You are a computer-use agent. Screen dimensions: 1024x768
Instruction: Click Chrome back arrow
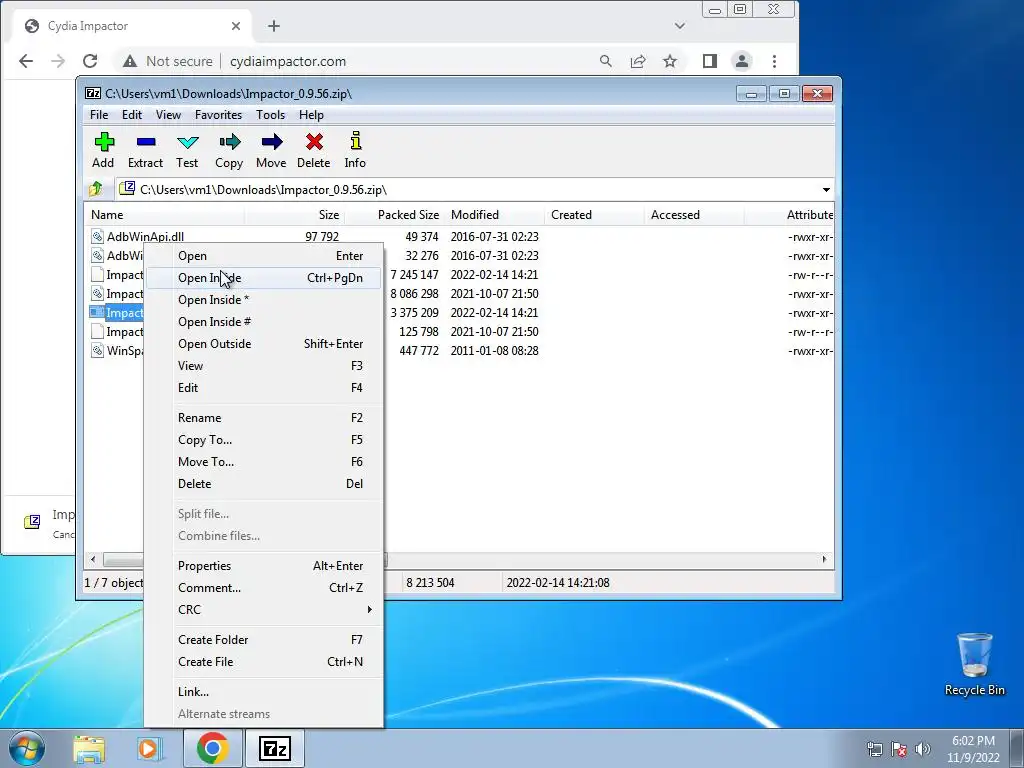click(x=26, y=61)
